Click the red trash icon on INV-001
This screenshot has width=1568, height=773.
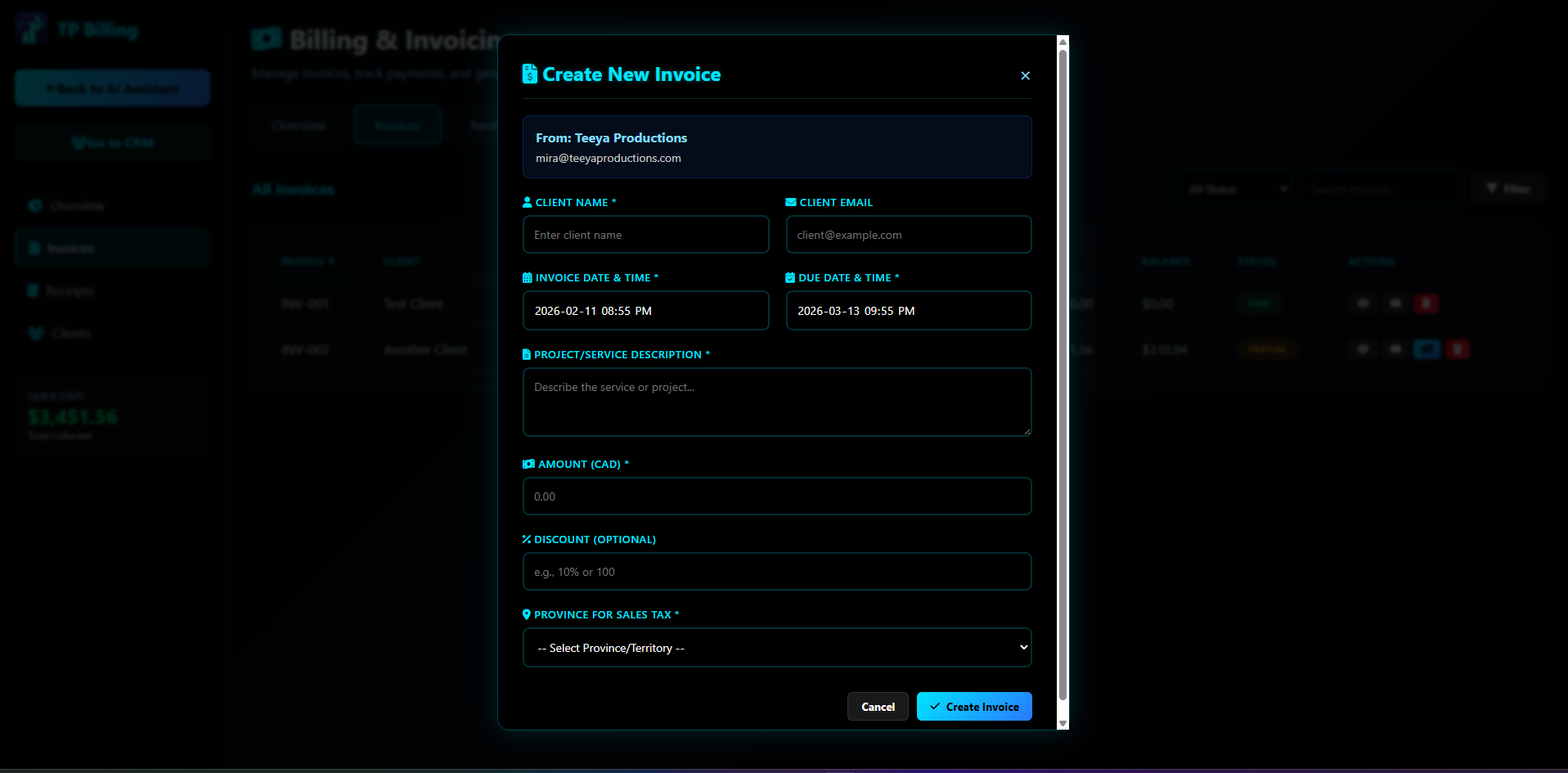[x=1426, y=303]
